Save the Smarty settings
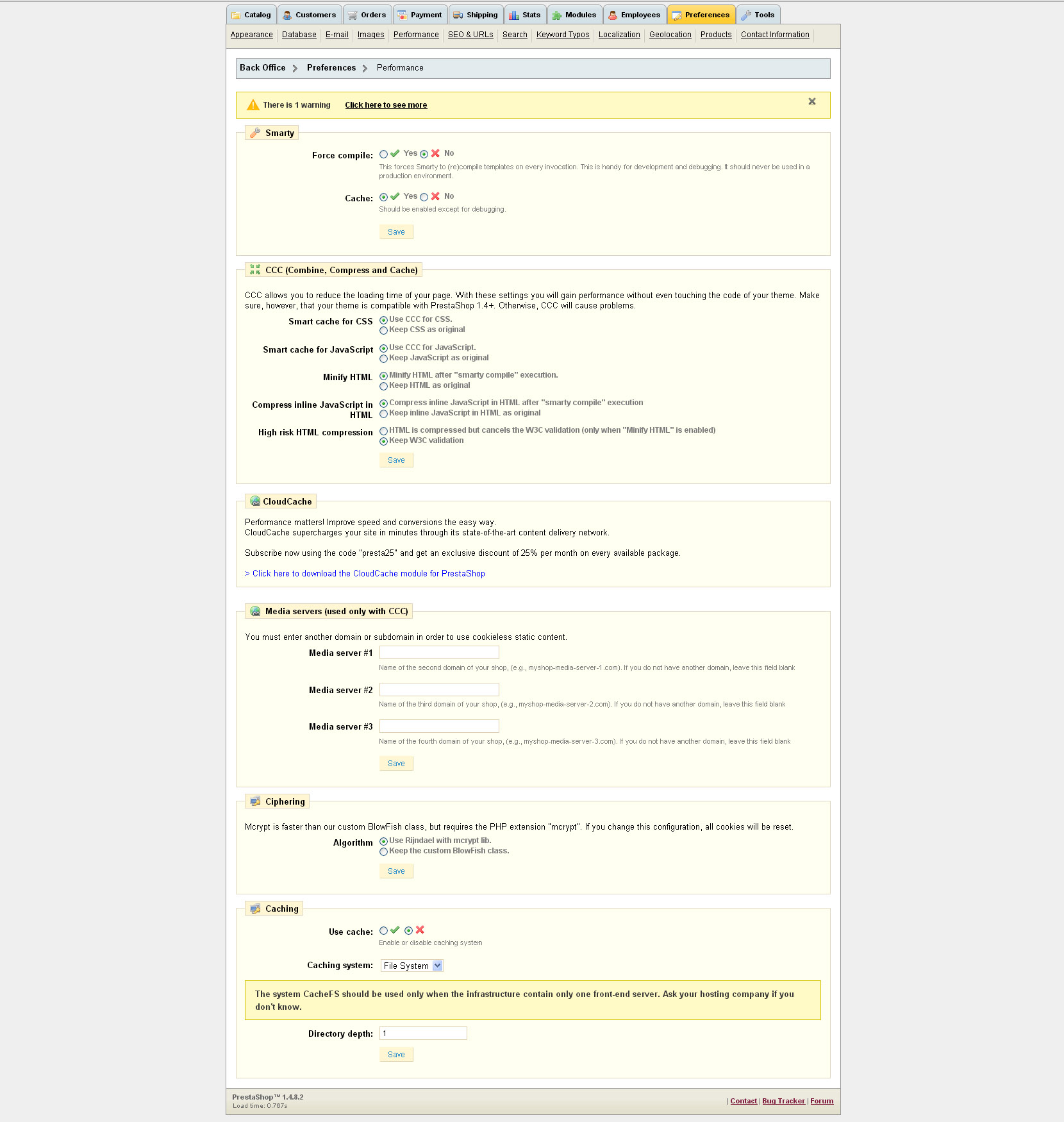The height and width of the screenshot is (1122, 1064). click(x=396, y=232)
